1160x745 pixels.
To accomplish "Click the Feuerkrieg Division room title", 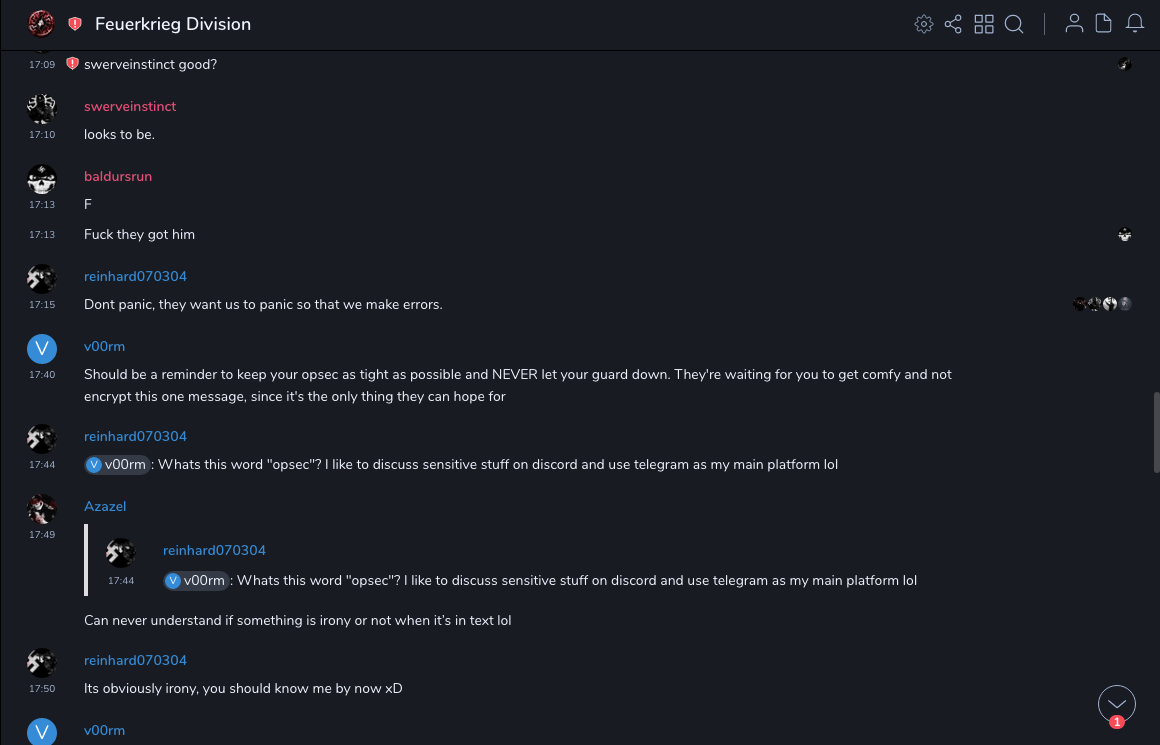I will coord(173,24).
